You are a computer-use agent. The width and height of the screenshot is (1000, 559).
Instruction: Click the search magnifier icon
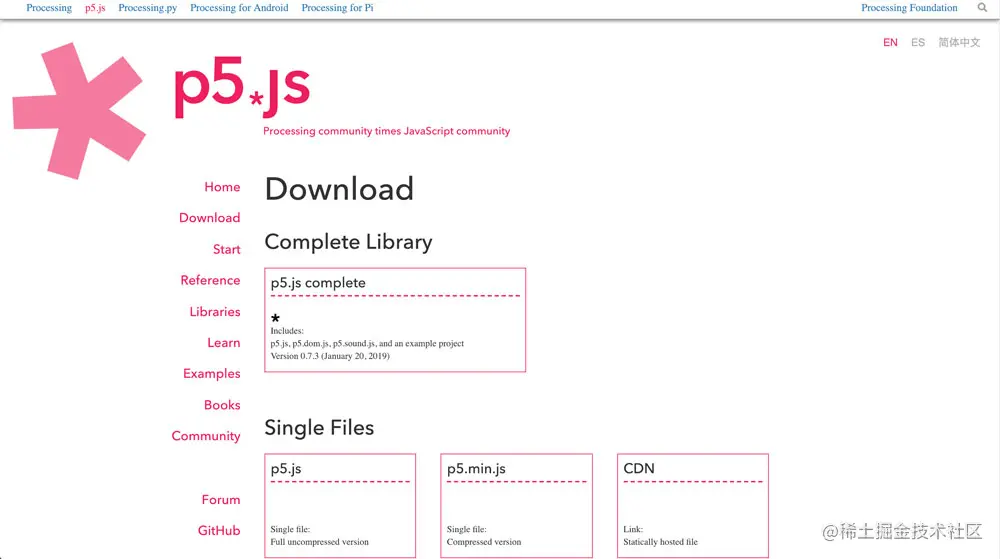click(x=982, y=8)
